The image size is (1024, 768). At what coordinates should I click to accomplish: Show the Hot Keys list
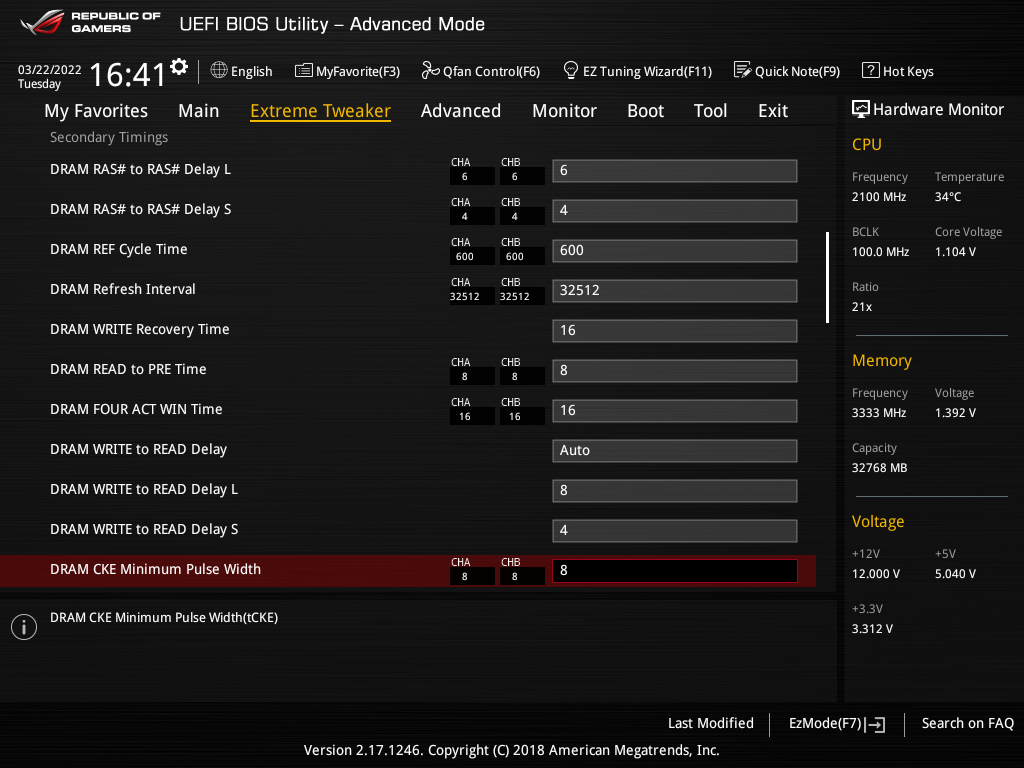[x=898, y=71]
